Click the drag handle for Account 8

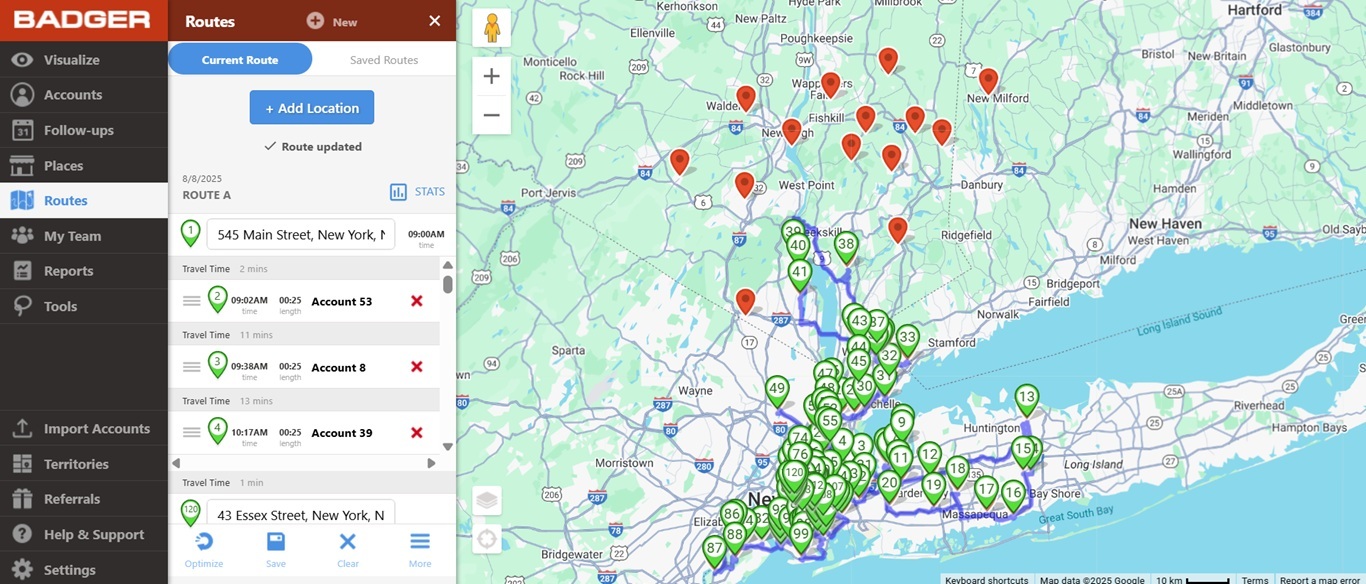[x=191, y=367]
